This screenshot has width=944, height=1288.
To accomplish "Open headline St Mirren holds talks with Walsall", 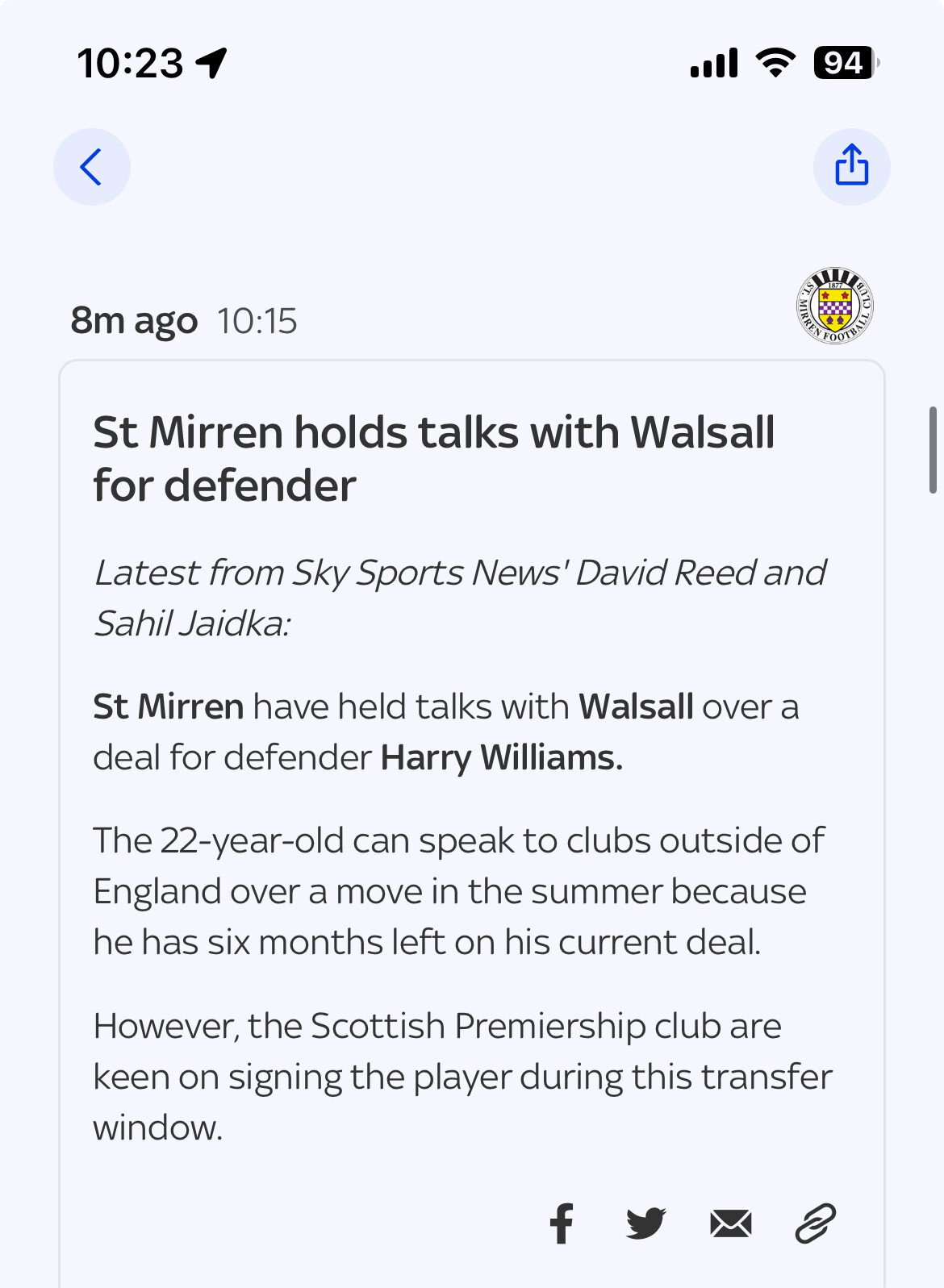I will tap(434, 459).
